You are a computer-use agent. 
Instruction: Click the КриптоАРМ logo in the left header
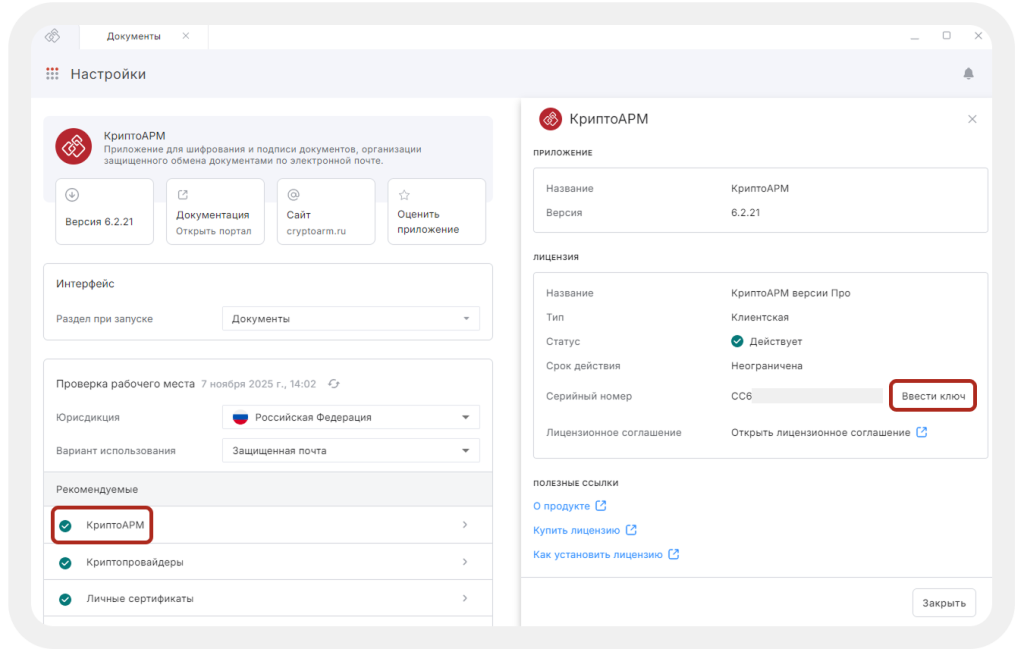(x=73, y=146)
